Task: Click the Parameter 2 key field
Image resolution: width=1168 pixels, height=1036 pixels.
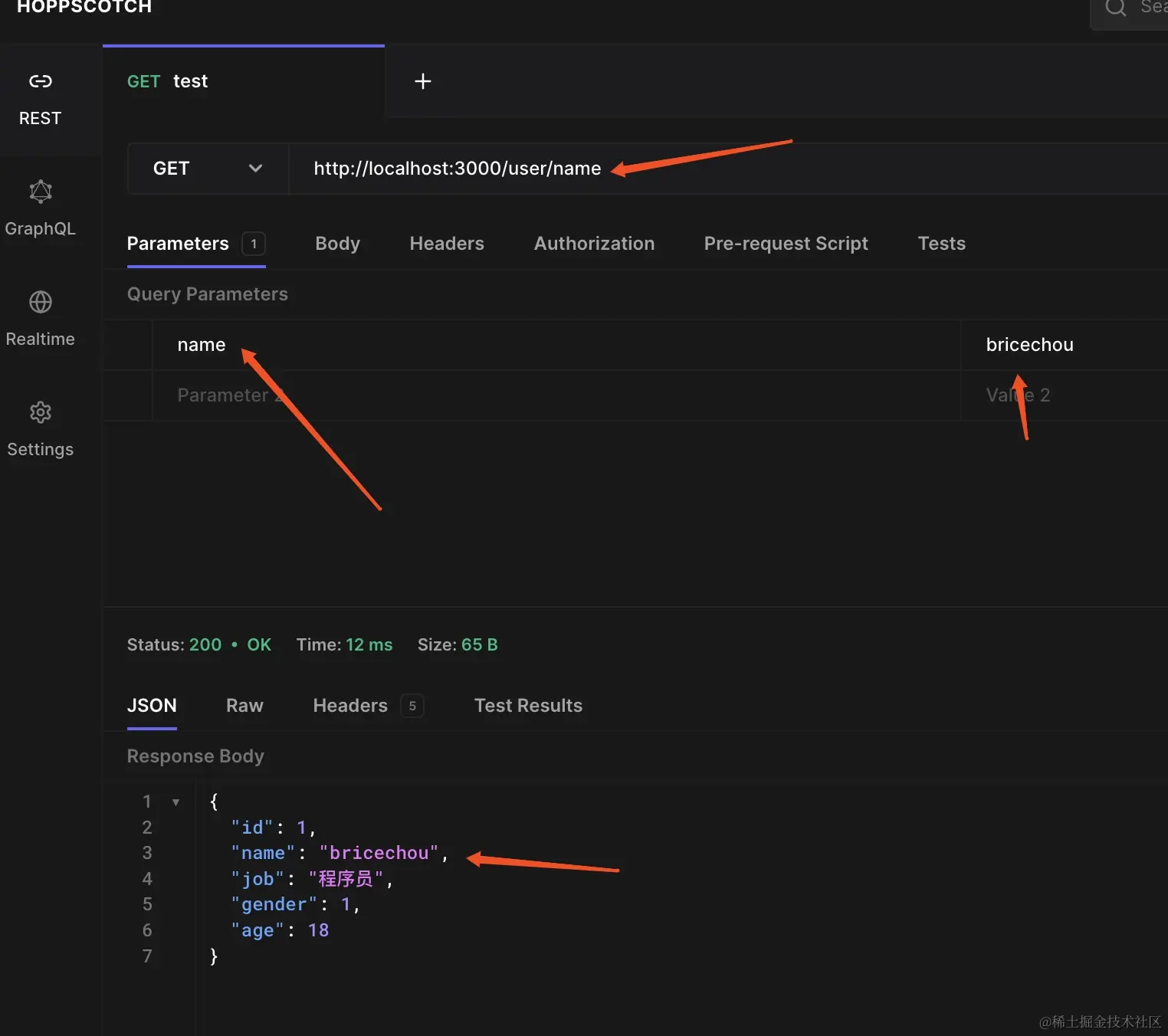Action: coord(556,395)
